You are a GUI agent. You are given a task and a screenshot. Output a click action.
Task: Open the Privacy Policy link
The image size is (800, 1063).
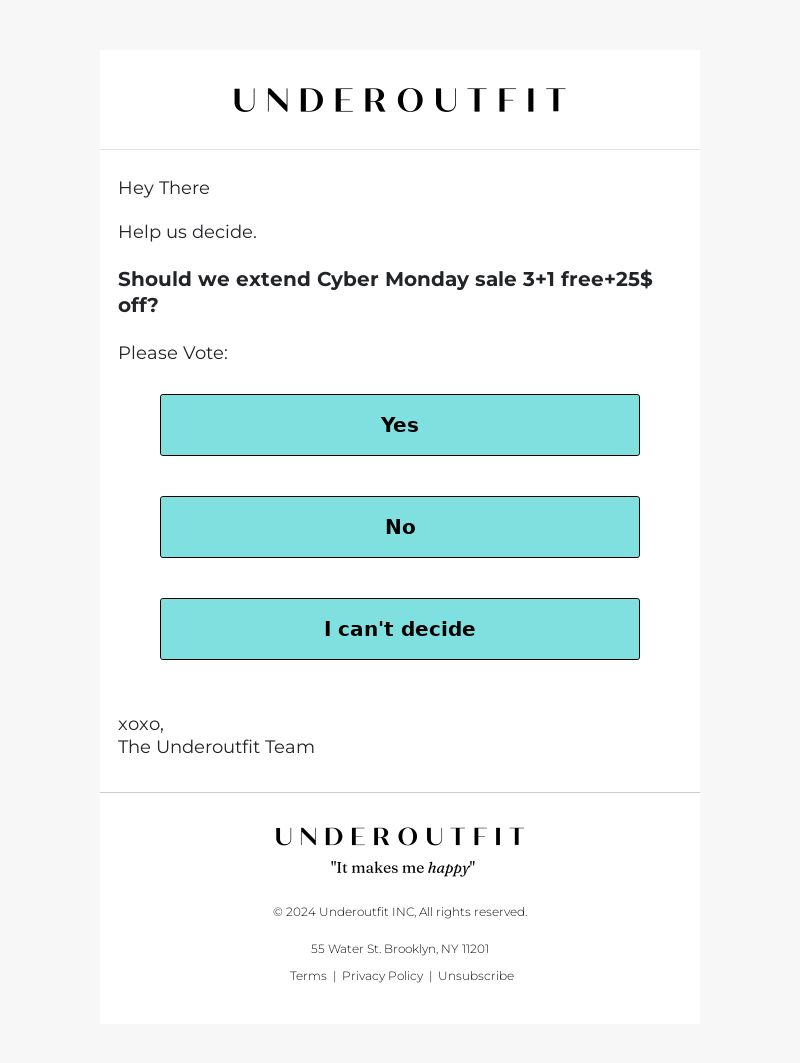(x=382, y=976)
